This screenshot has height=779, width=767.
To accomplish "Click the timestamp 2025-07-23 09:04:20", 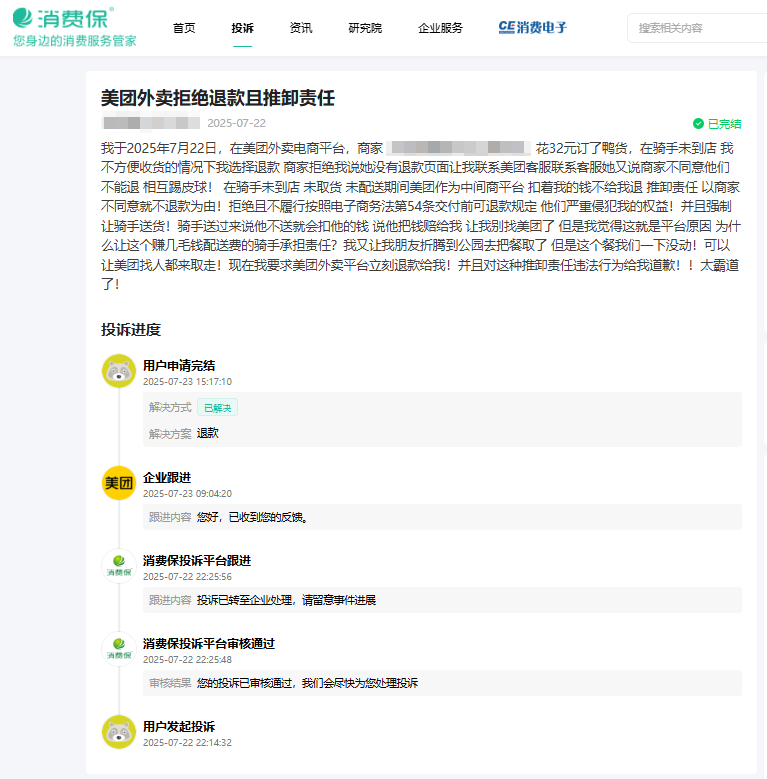I will (187, 493).
